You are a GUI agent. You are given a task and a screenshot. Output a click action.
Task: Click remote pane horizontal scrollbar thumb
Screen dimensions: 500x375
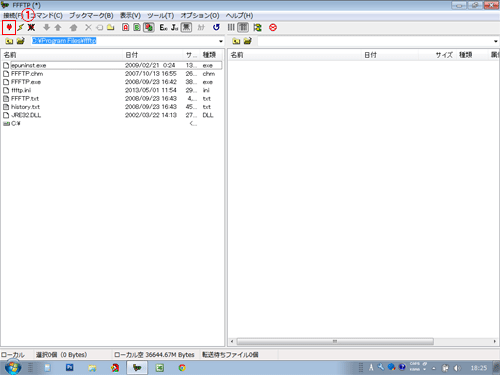pos(335,341)
